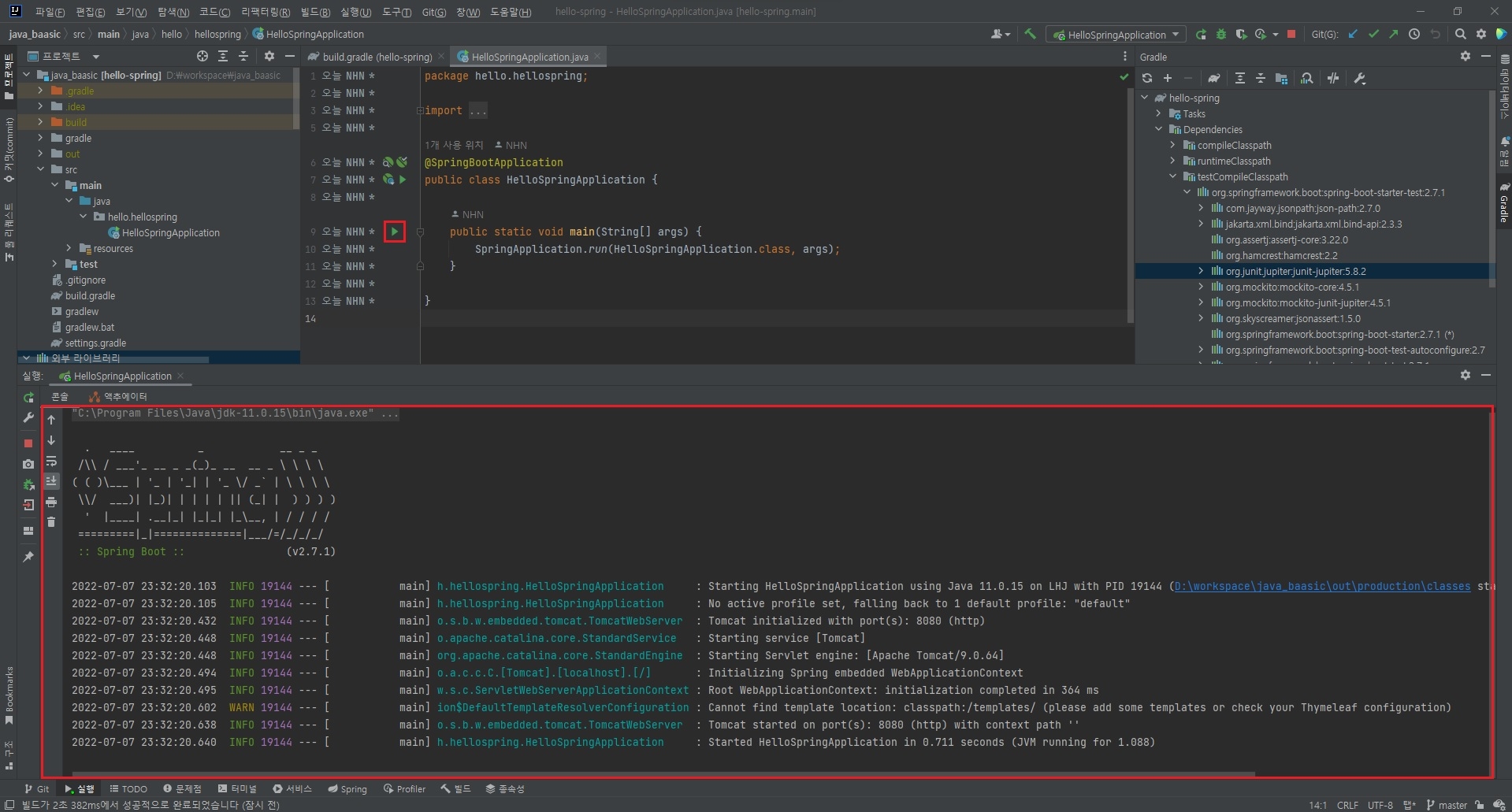Print console output with printer icon
Image resolution: width=1512 pixels, height=812 pixels.
(51, 502)
